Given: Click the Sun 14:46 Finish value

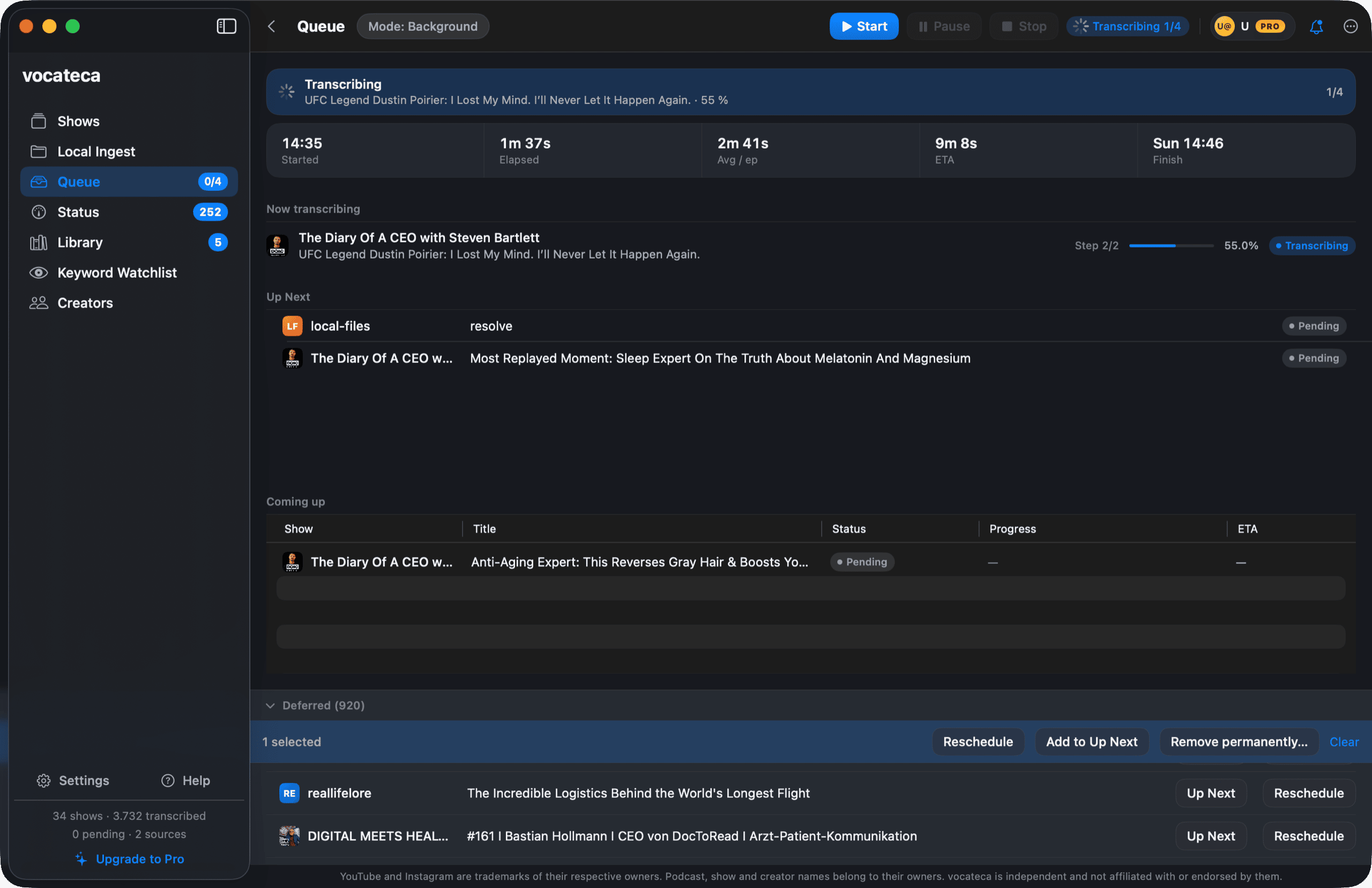Looking at the screenshot, I should (x=1188, y=143).
